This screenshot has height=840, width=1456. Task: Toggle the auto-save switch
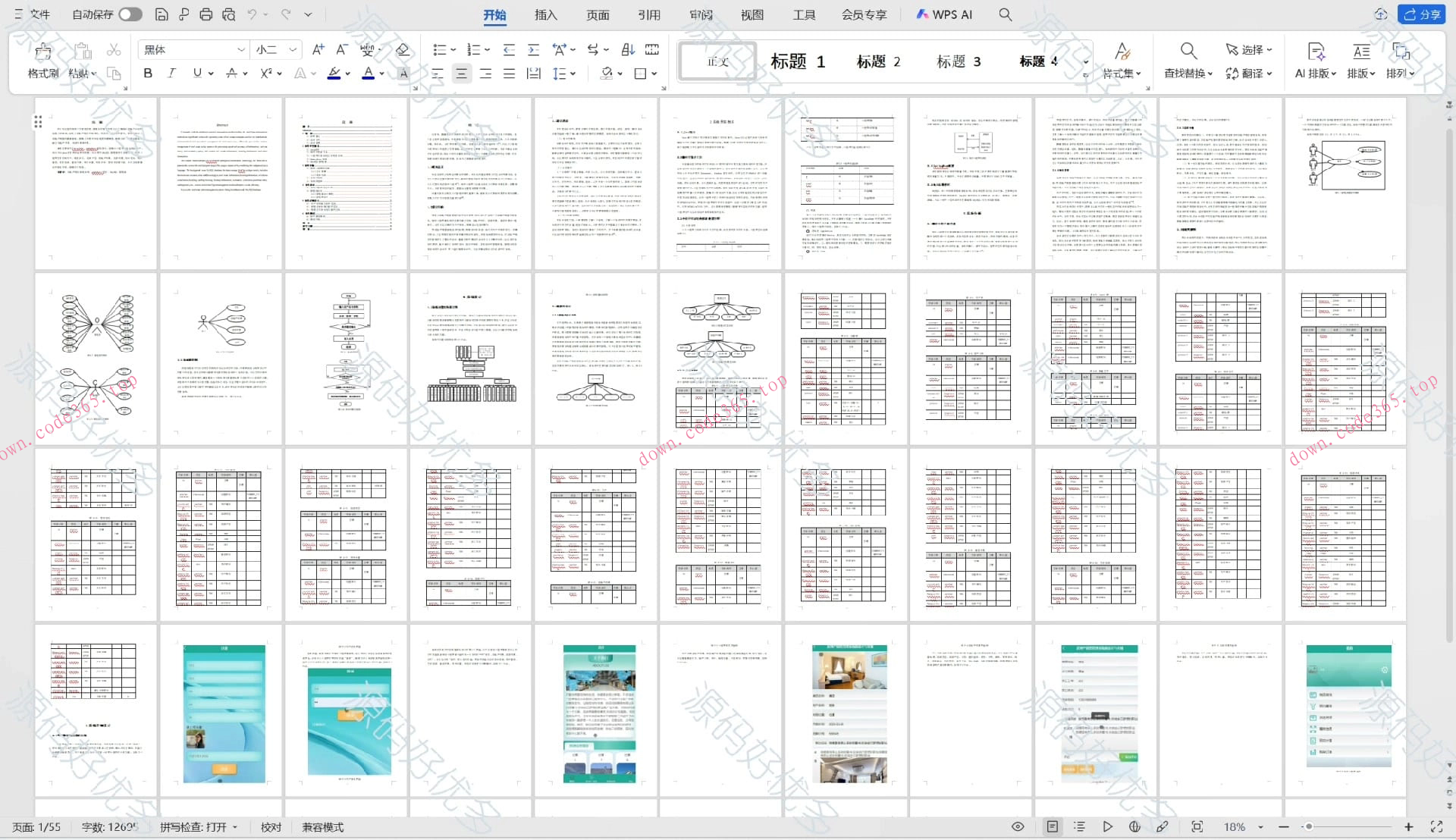click(x=130, y=14)
